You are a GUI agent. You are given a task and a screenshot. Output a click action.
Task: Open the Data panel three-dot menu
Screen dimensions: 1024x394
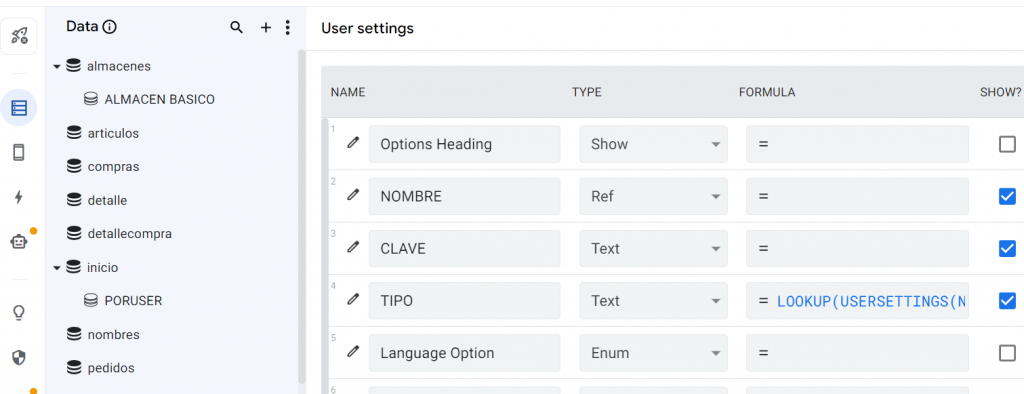coord(287,27)
